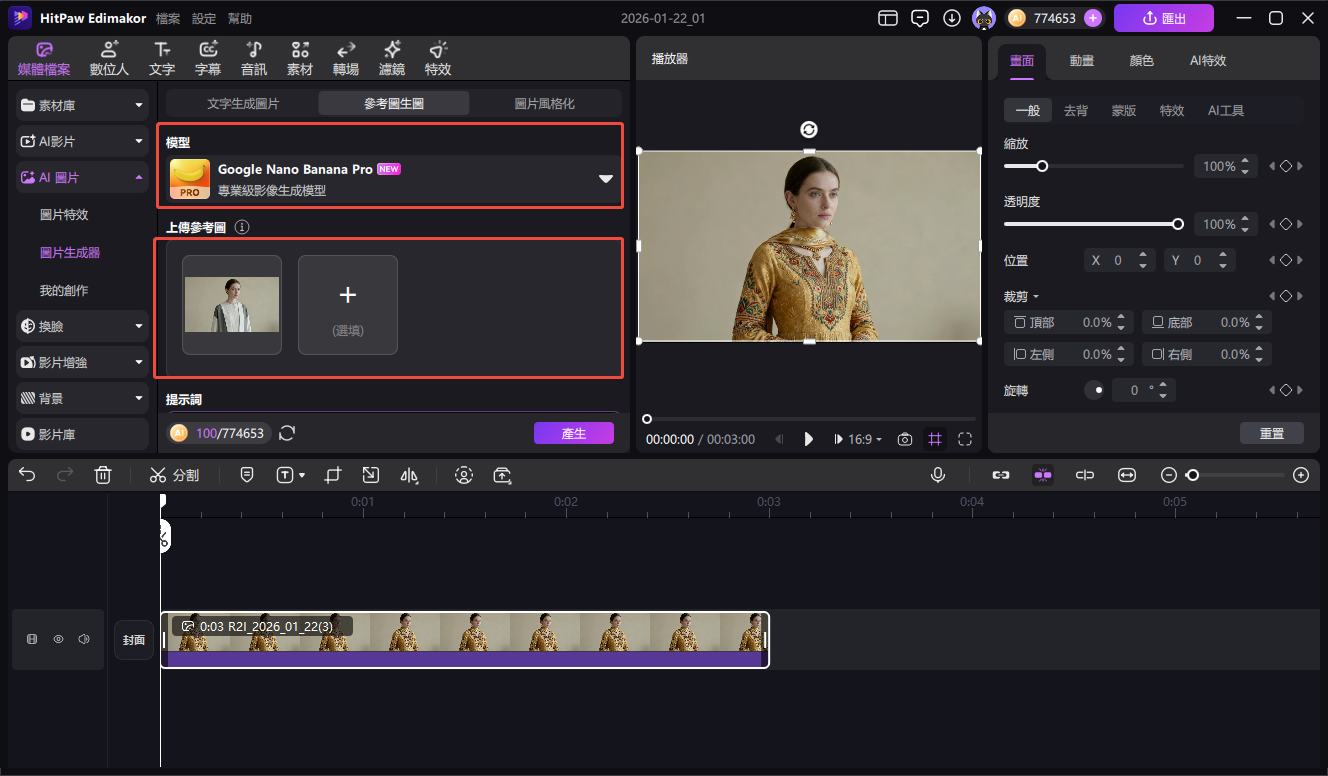Viewport: 1328px width, 776px height.
Task: Open the 顏色 tab in properties panel
Action: point(1141,61)
